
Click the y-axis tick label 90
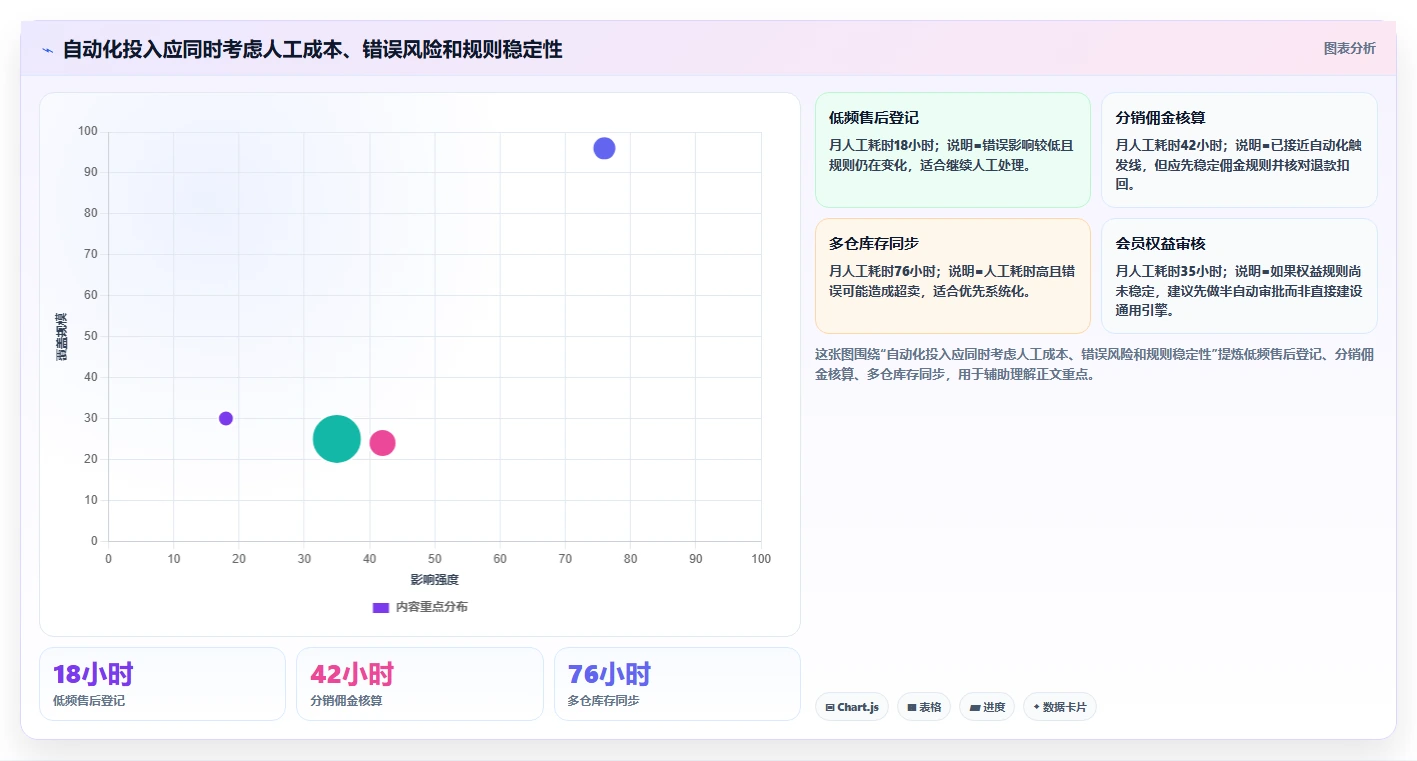point(91,172)
